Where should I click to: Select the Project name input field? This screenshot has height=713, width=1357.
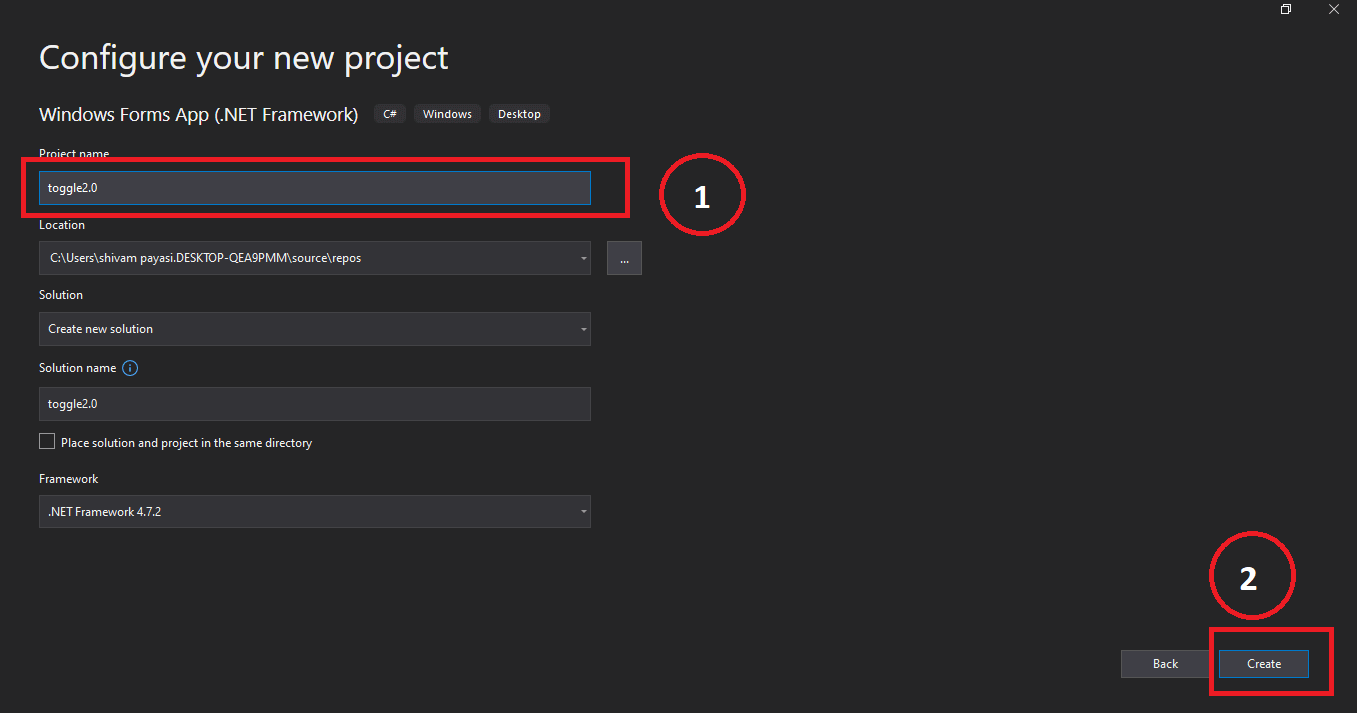pos(313,187)
